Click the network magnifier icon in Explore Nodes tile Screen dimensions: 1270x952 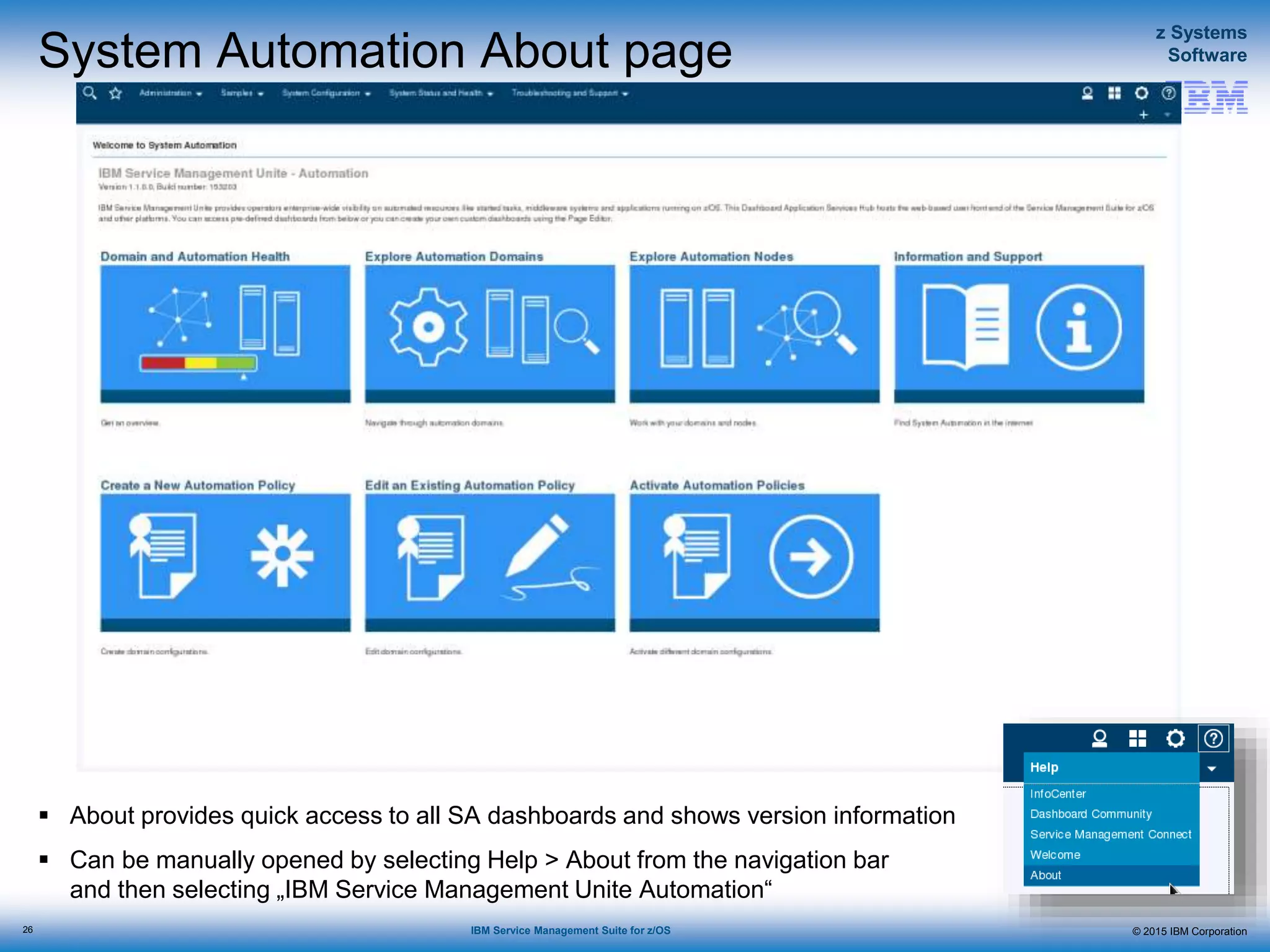coord(808,327)
